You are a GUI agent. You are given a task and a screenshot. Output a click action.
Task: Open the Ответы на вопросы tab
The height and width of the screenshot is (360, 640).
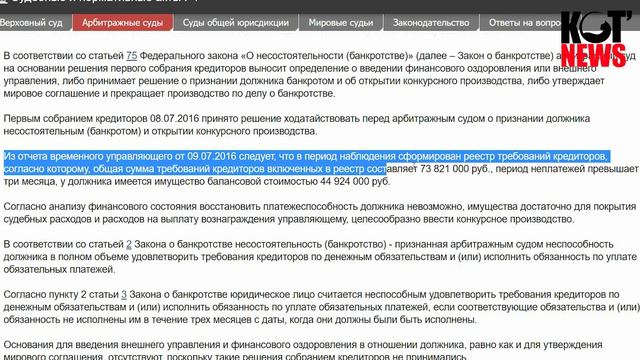[x=524, y=23]
